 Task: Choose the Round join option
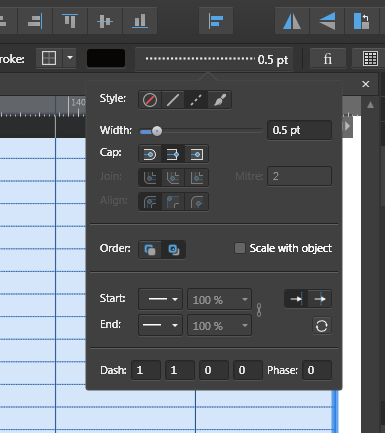(150, 178)
